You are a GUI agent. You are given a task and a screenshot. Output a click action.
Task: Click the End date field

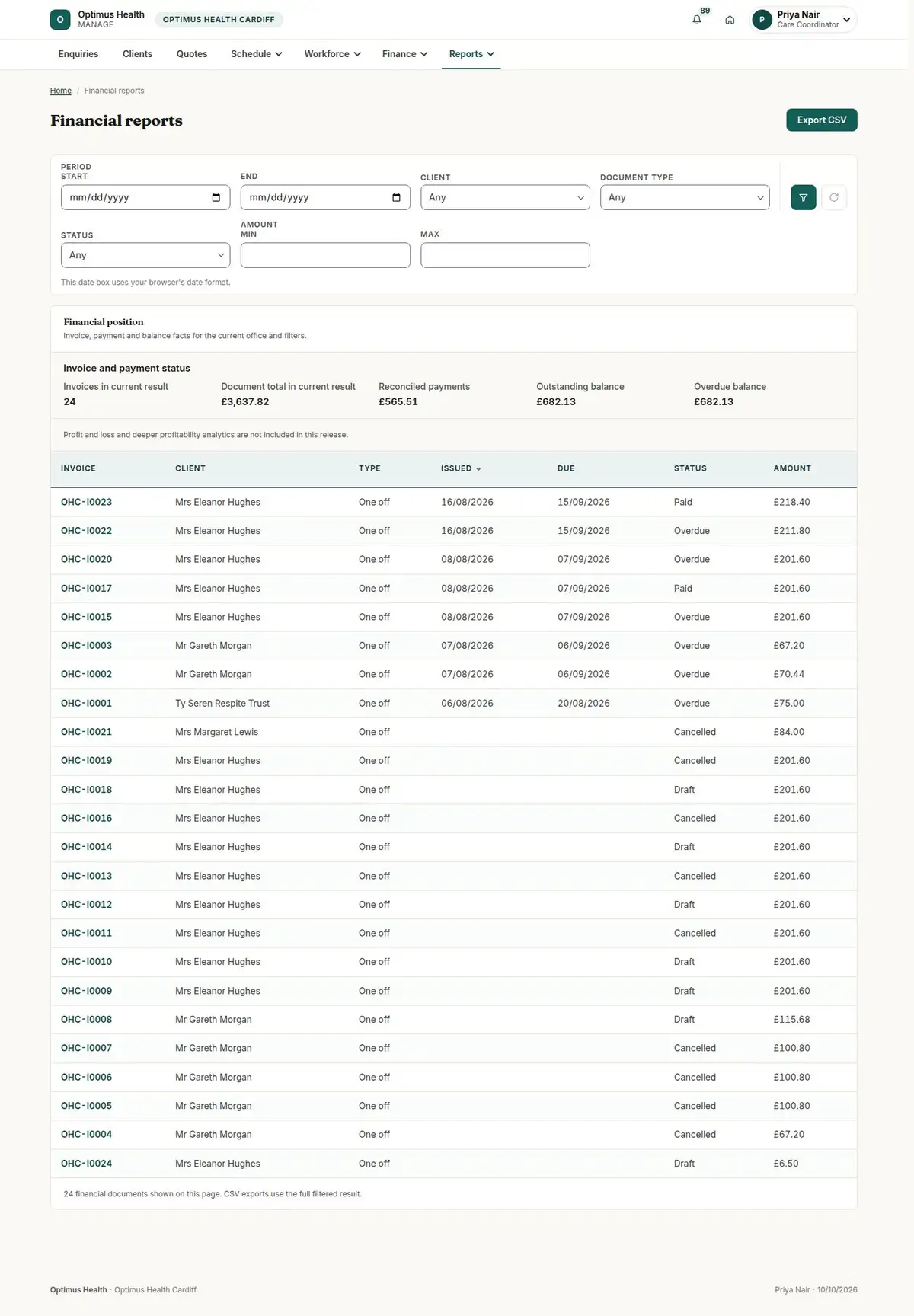(x=325, y=197)
